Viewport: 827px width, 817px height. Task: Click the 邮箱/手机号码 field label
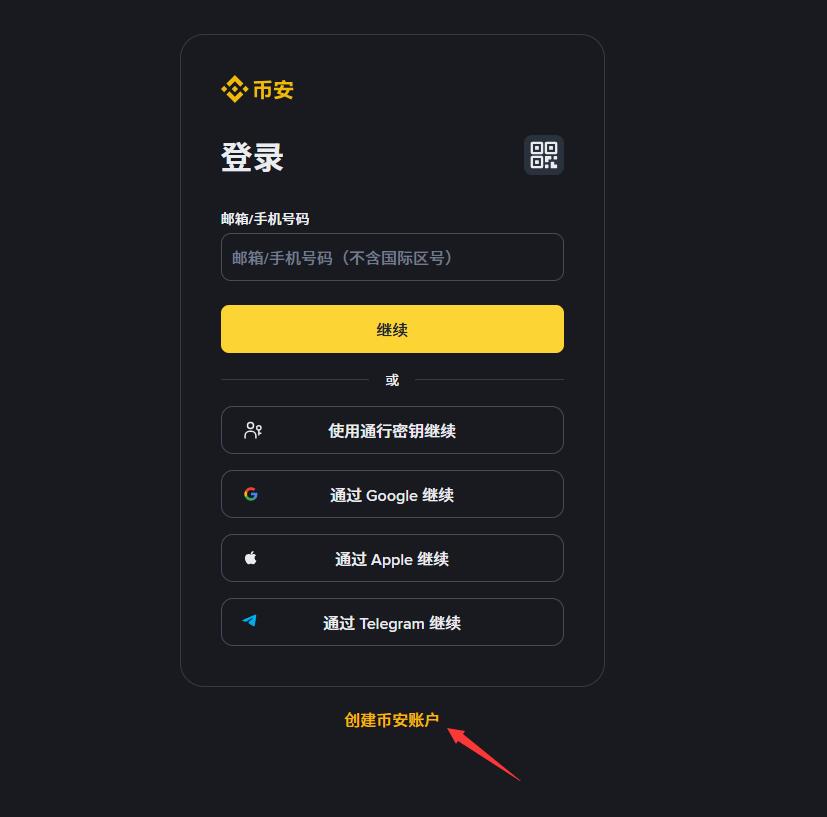(265, 219)
